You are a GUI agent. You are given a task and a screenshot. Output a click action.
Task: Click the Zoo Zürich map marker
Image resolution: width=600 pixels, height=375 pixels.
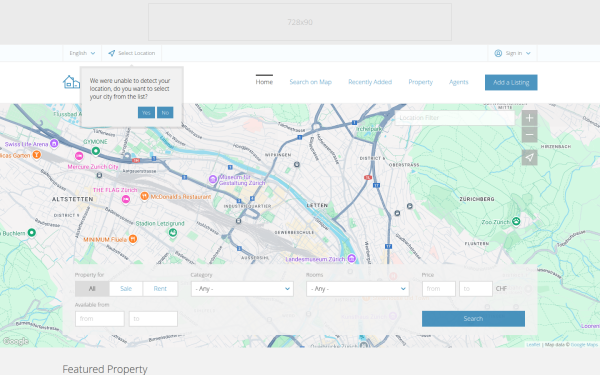coord(516,221)
